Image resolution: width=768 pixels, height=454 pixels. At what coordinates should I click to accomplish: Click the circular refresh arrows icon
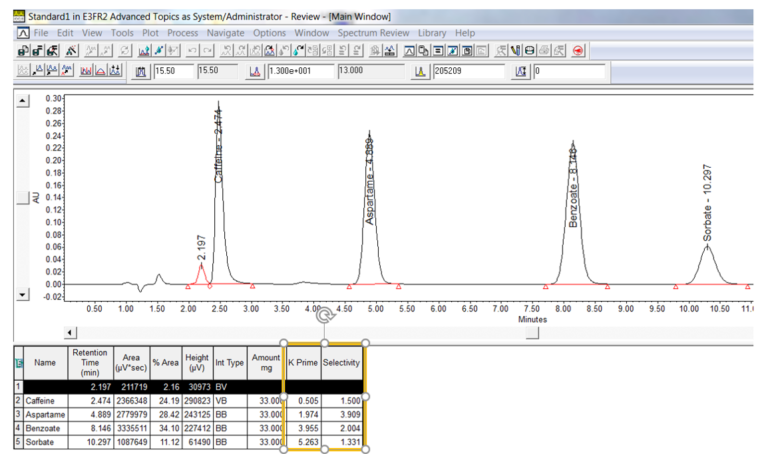point(125,50)
